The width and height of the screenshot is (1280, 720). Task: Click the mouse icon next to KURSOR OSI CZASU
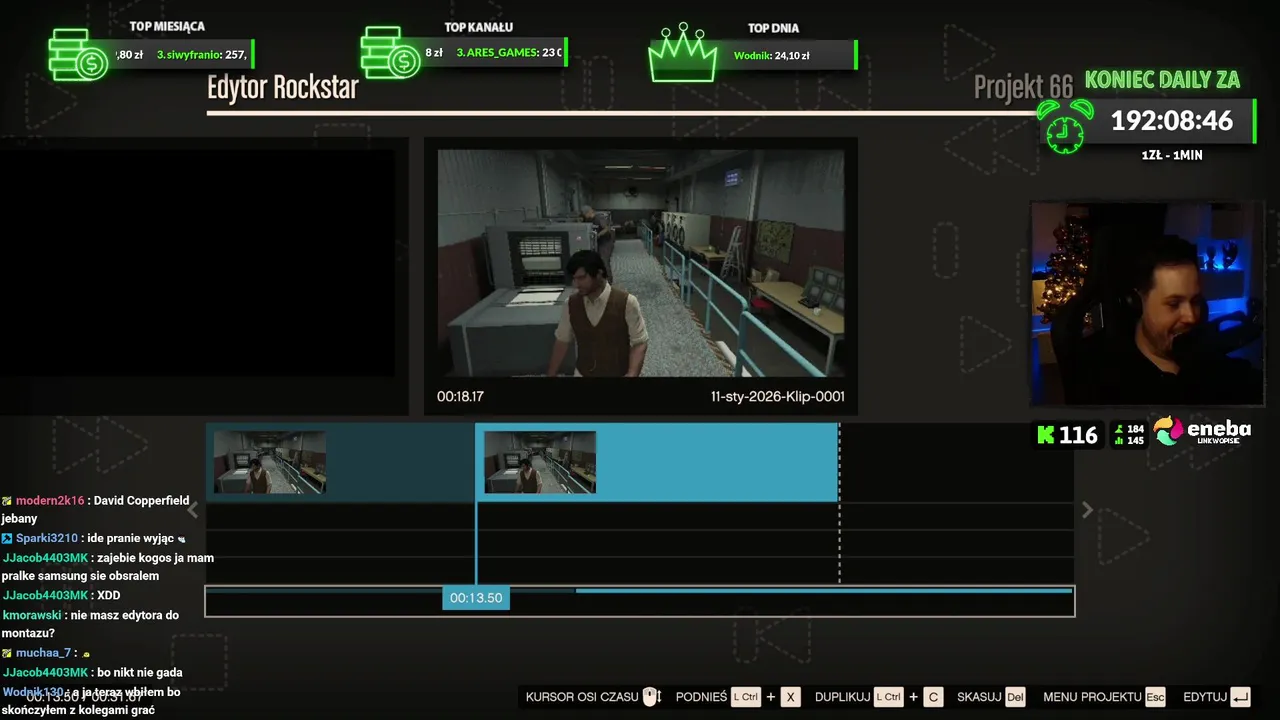651,697
